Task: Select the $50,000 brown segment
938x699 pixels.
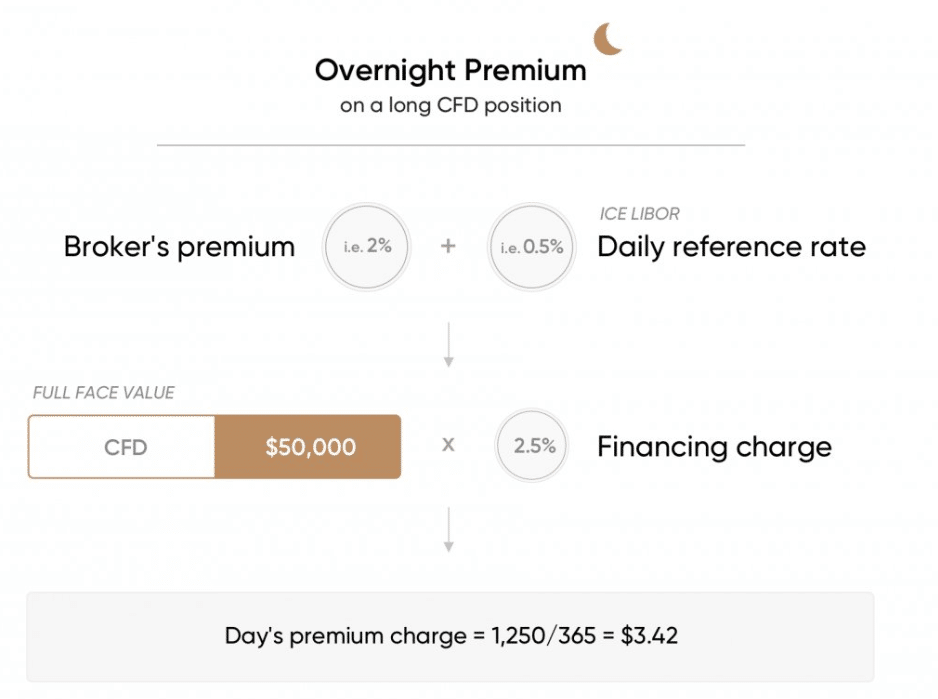Action: 308,446
